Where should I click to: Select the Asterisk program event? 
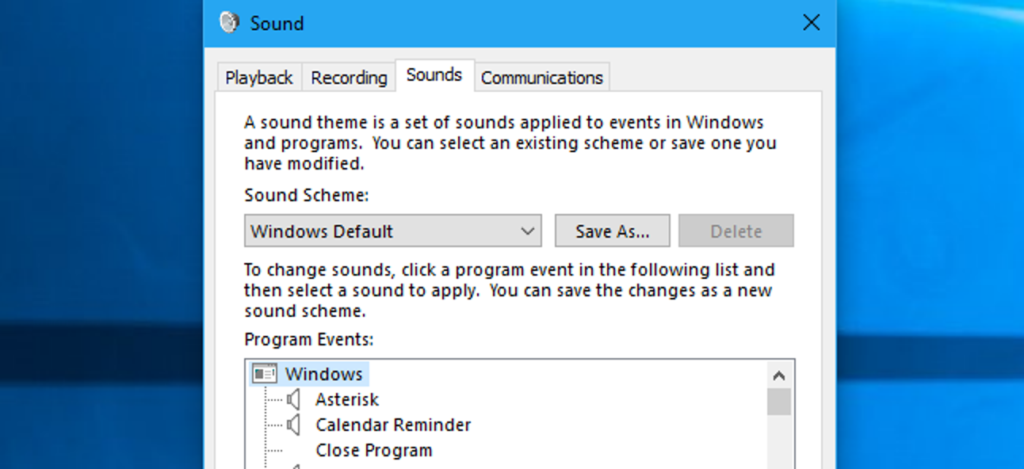[347, 399]
